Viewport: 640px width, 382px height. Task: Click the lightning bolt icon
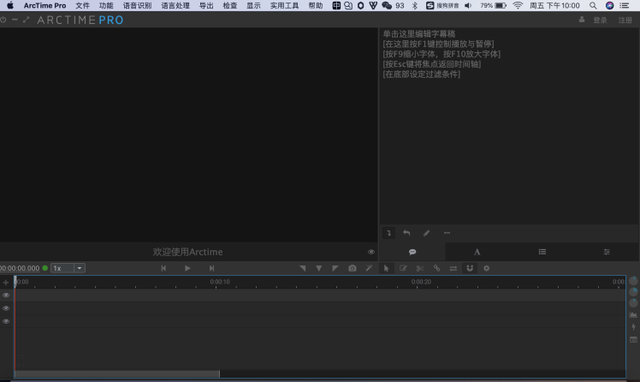[633, 327]
